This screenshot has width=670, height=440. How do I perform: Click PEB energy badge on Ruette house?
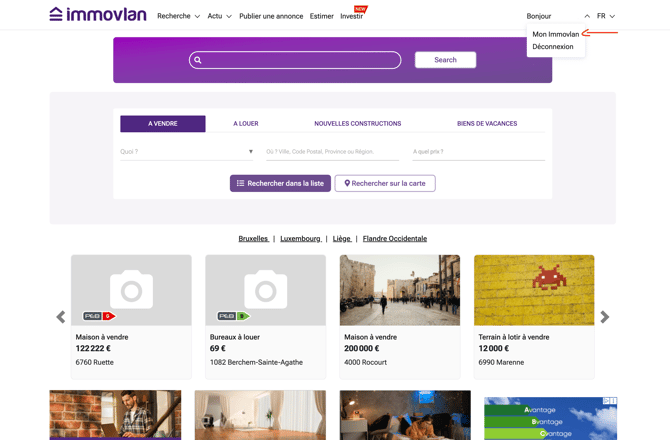tap(98, 316)
